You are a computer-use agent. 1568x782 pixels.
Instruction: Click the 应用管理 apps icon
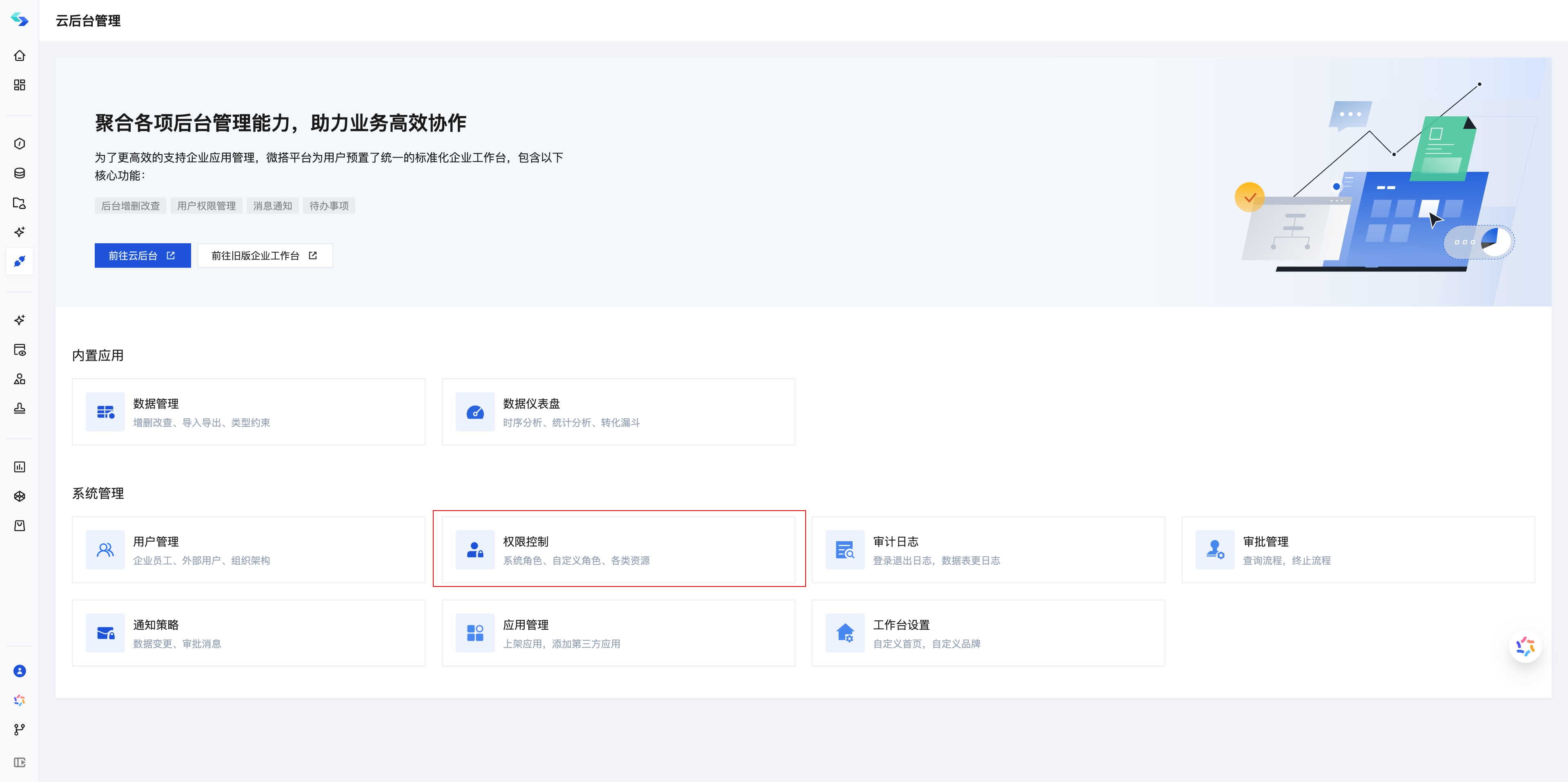[x=475, y=633]
